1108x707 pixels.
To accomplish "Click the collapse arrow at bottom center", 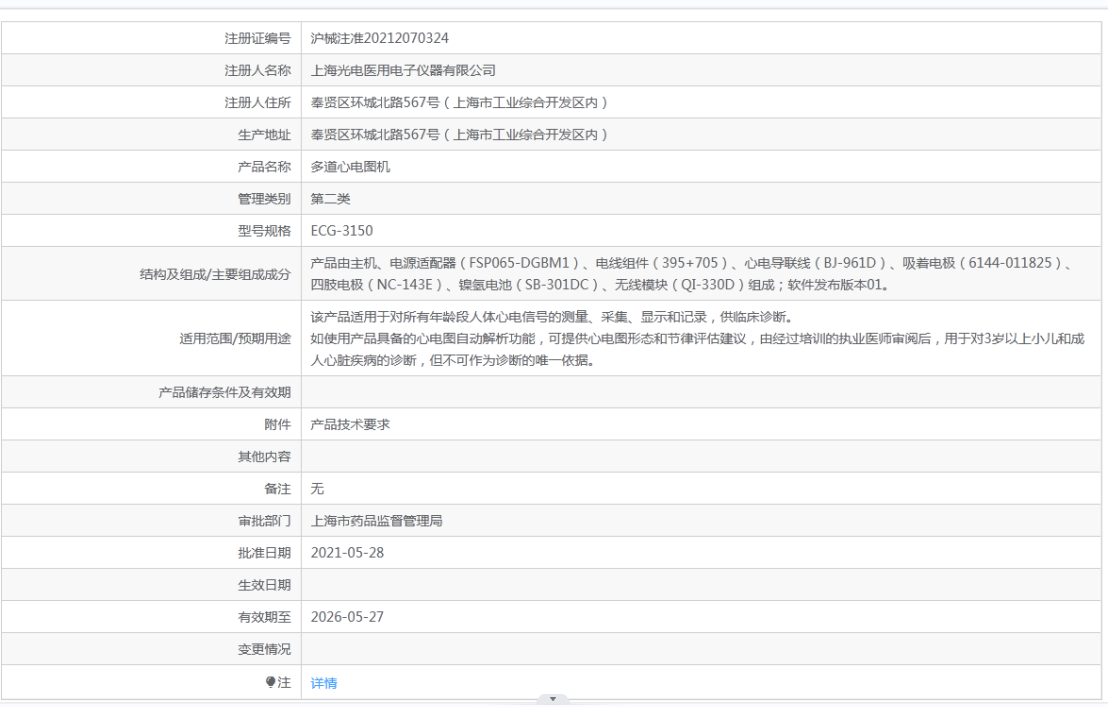I will pos(553,699).
